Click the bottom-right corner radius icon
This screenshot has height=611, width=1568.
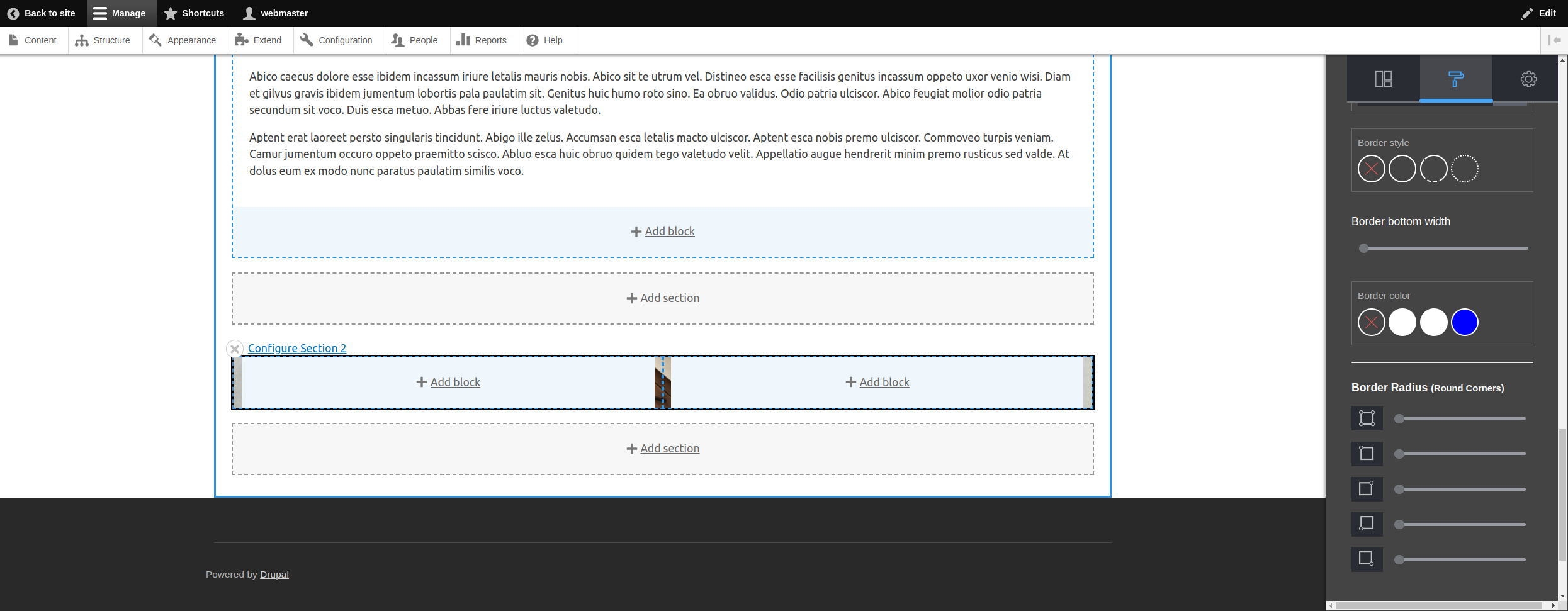(1367, 559)
